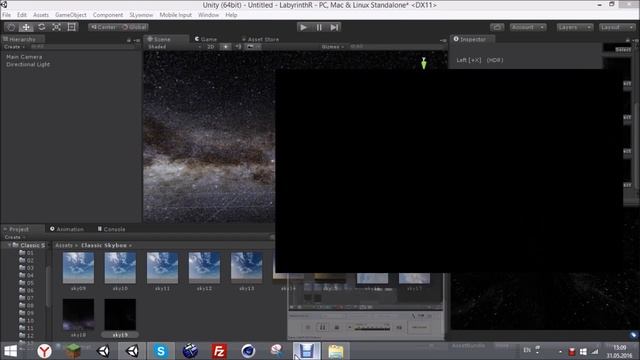This screenshot has height=360, width=640.
Task: Open Skype from taskbar
Action: pyautogui.click(x=161, y=351)
